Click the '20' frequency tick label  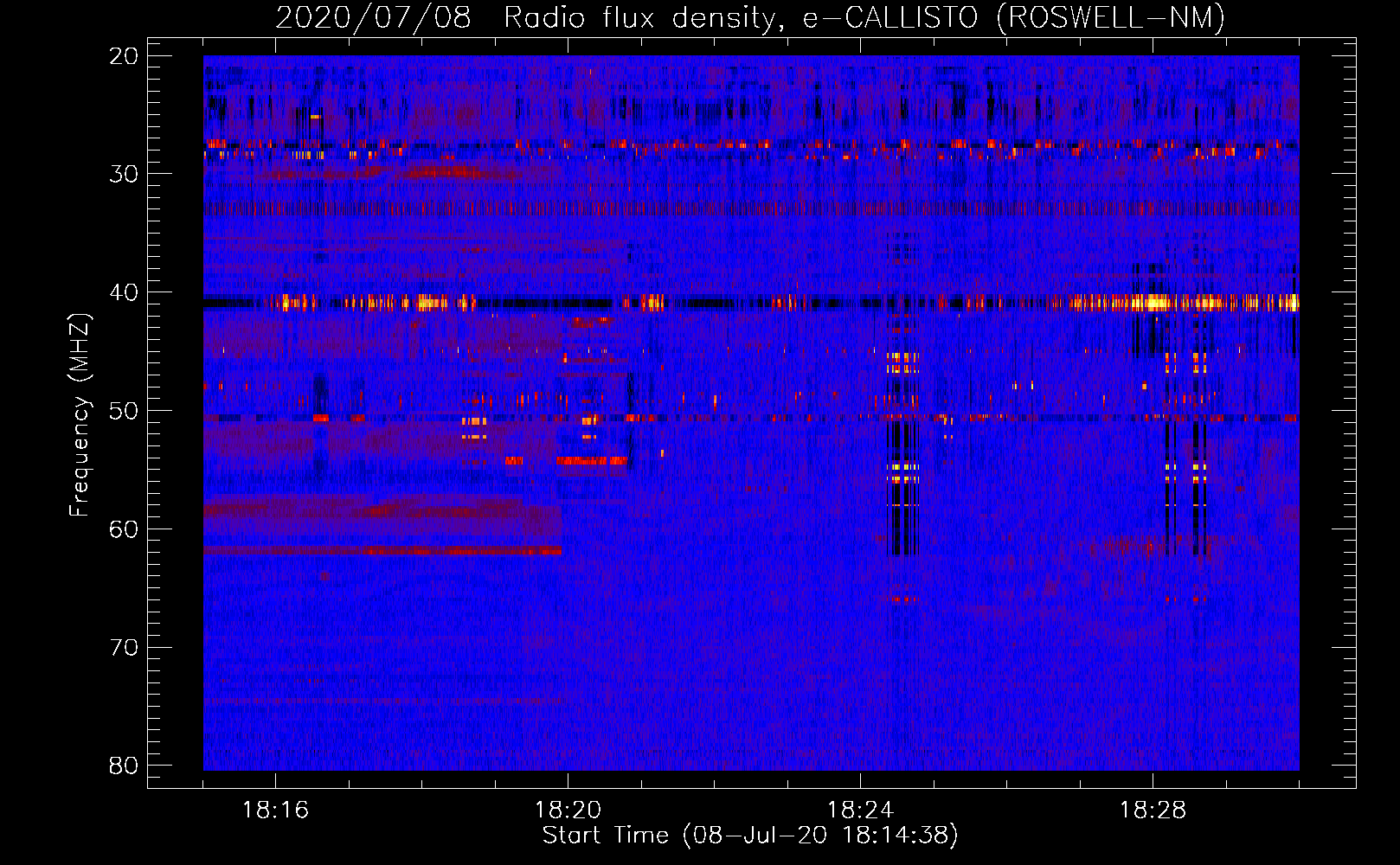tap(124, 56)
